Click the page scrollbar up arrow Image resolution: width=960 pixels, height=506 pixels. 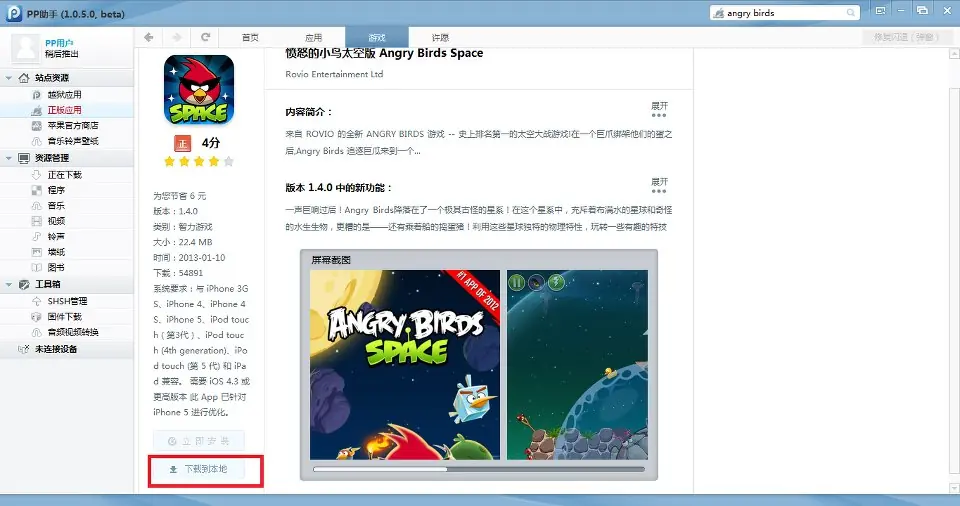point(954,54)
